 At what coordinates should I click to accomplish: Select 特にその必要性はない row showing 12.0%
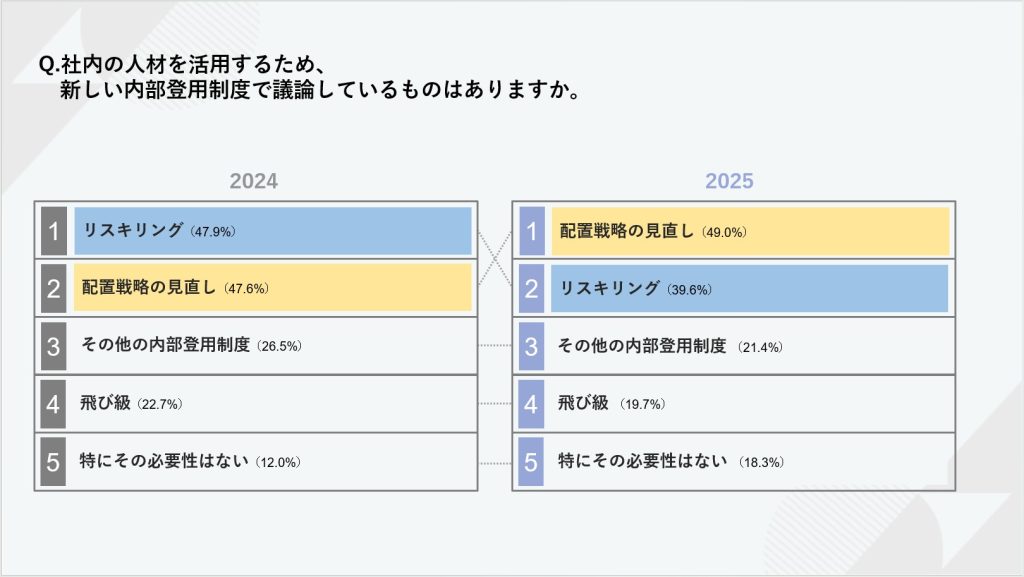tap(272, 462)
